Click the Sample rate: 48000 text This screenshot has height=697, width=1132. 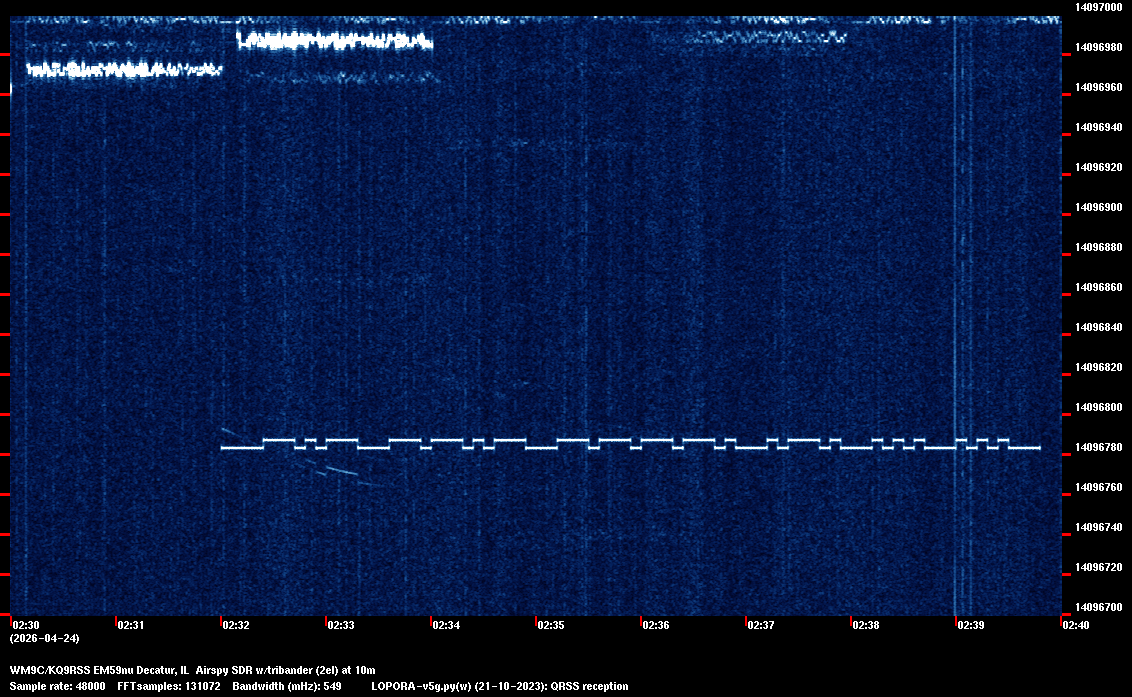(57, 686)
